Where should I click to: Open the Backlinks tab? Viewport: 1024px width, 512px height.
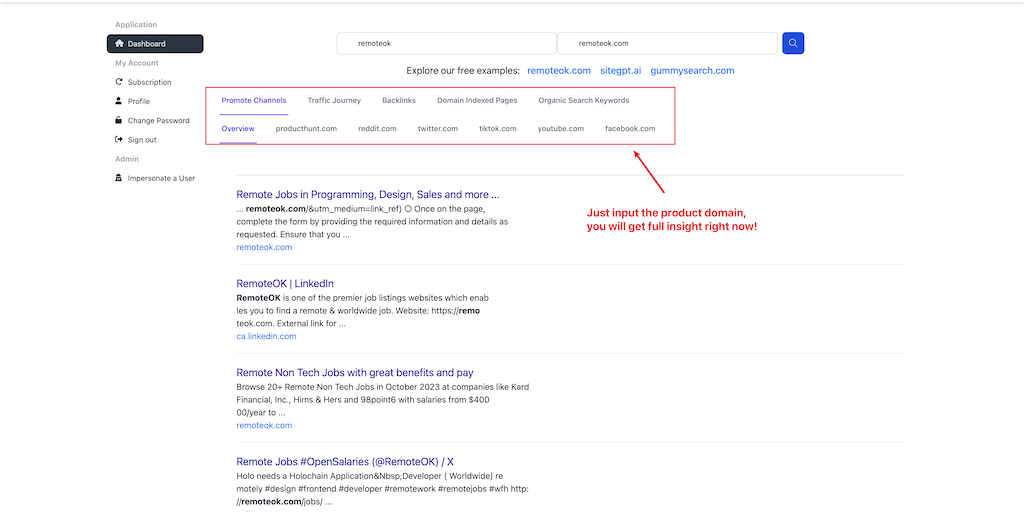(399, 101)
